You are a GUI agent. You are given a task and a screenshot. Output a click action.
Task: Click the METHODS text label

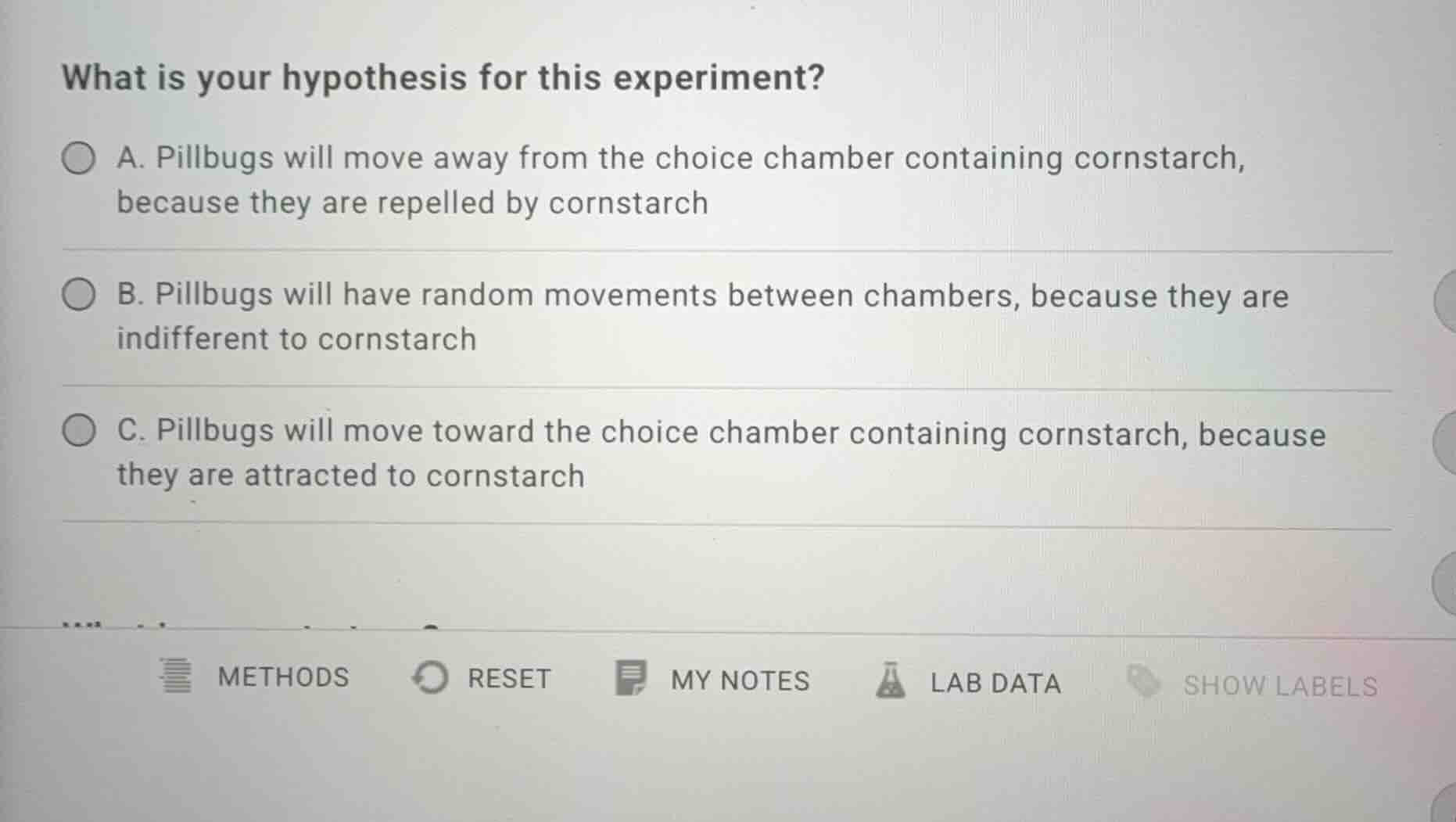pyautogui.click(x=283, y=676)
